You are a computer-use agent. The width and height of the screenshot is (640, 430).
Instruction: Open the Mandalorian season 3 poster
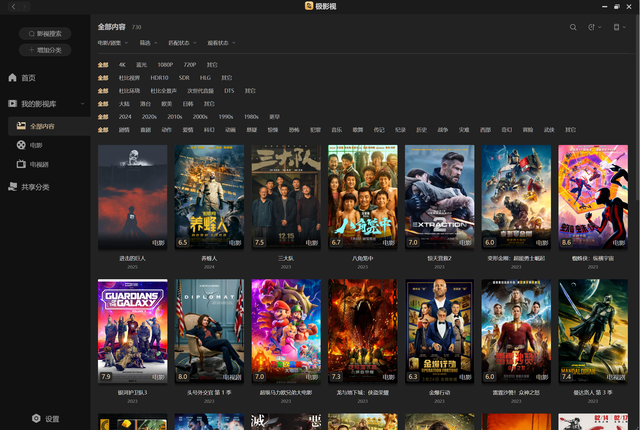pyautogui.click(x=593, y=331)
